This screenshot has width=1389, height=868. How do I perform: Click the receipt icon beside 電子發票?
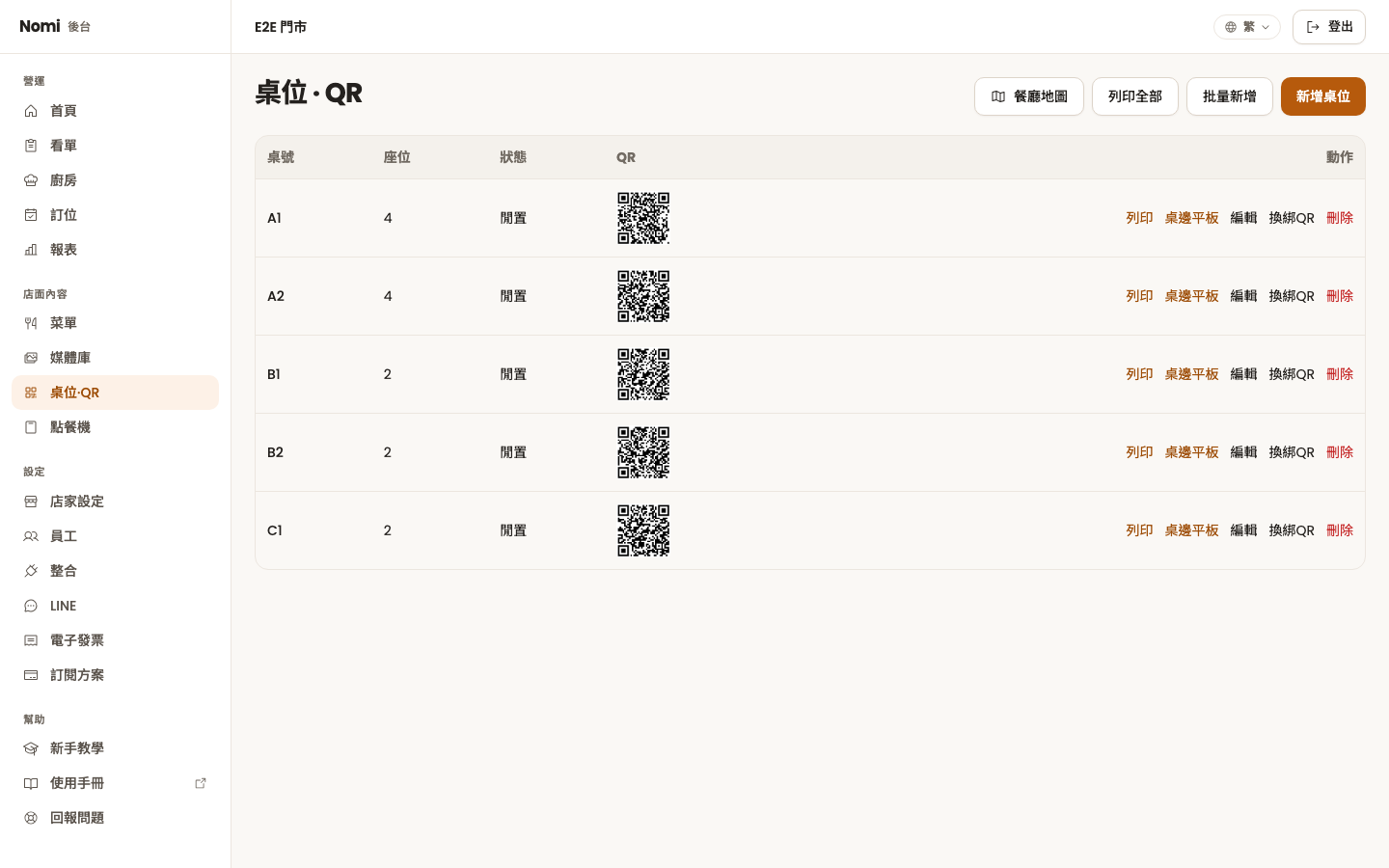pos(31,640)
